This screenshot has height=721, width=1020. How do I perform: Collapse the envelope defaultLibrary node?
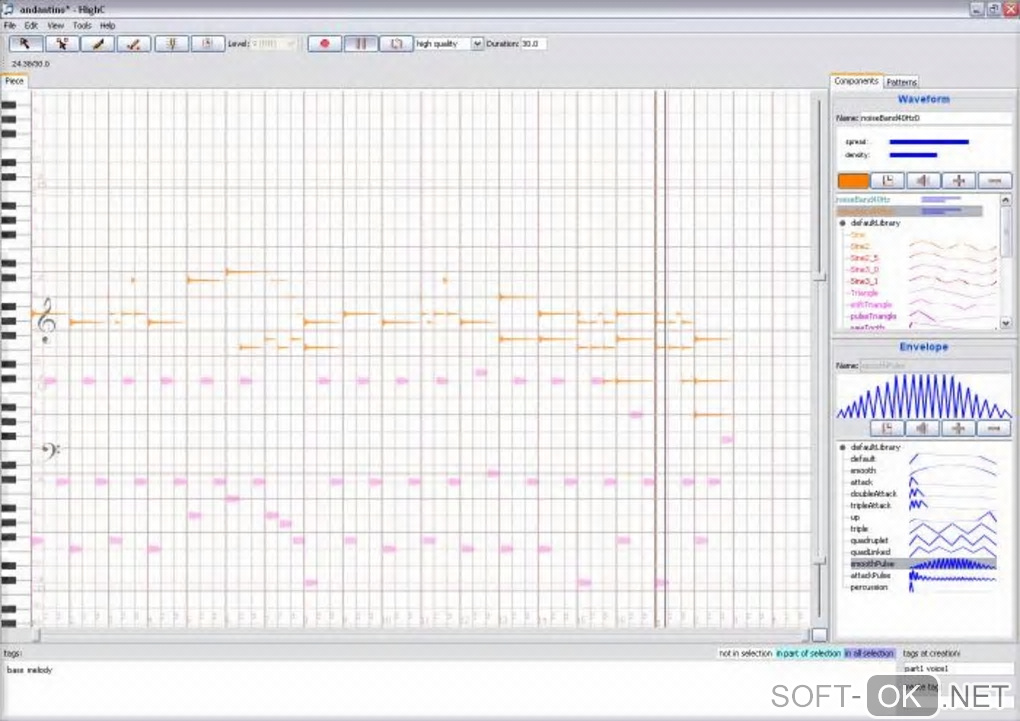842,448
